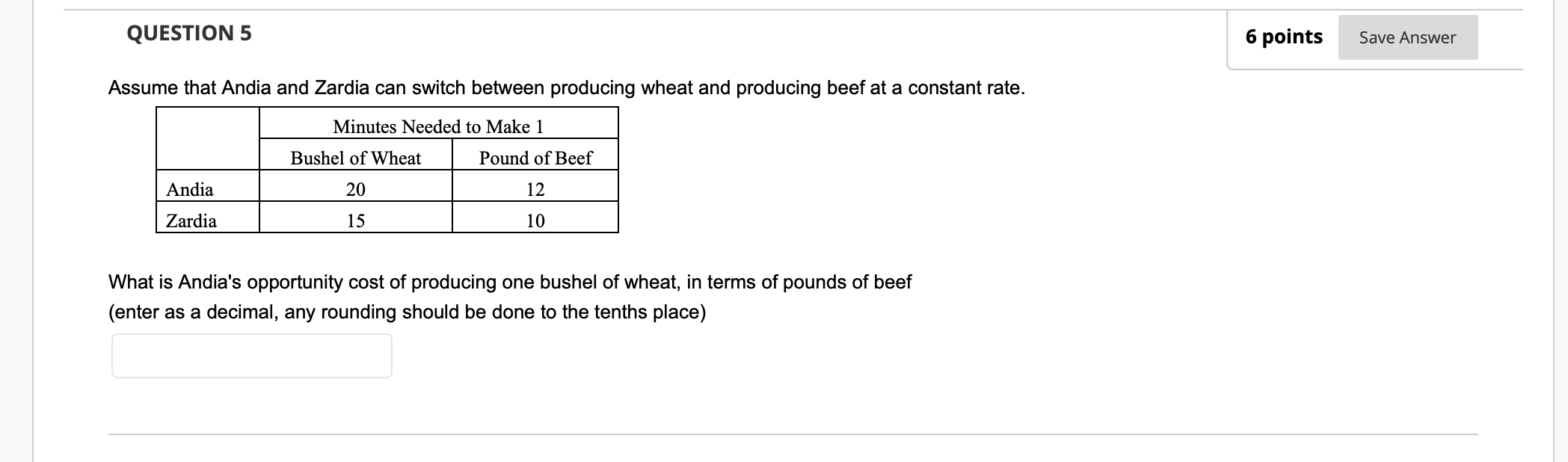
Task: Click the Zardia row label in the table
Action: pyautogui.click(x=191, y=221)
